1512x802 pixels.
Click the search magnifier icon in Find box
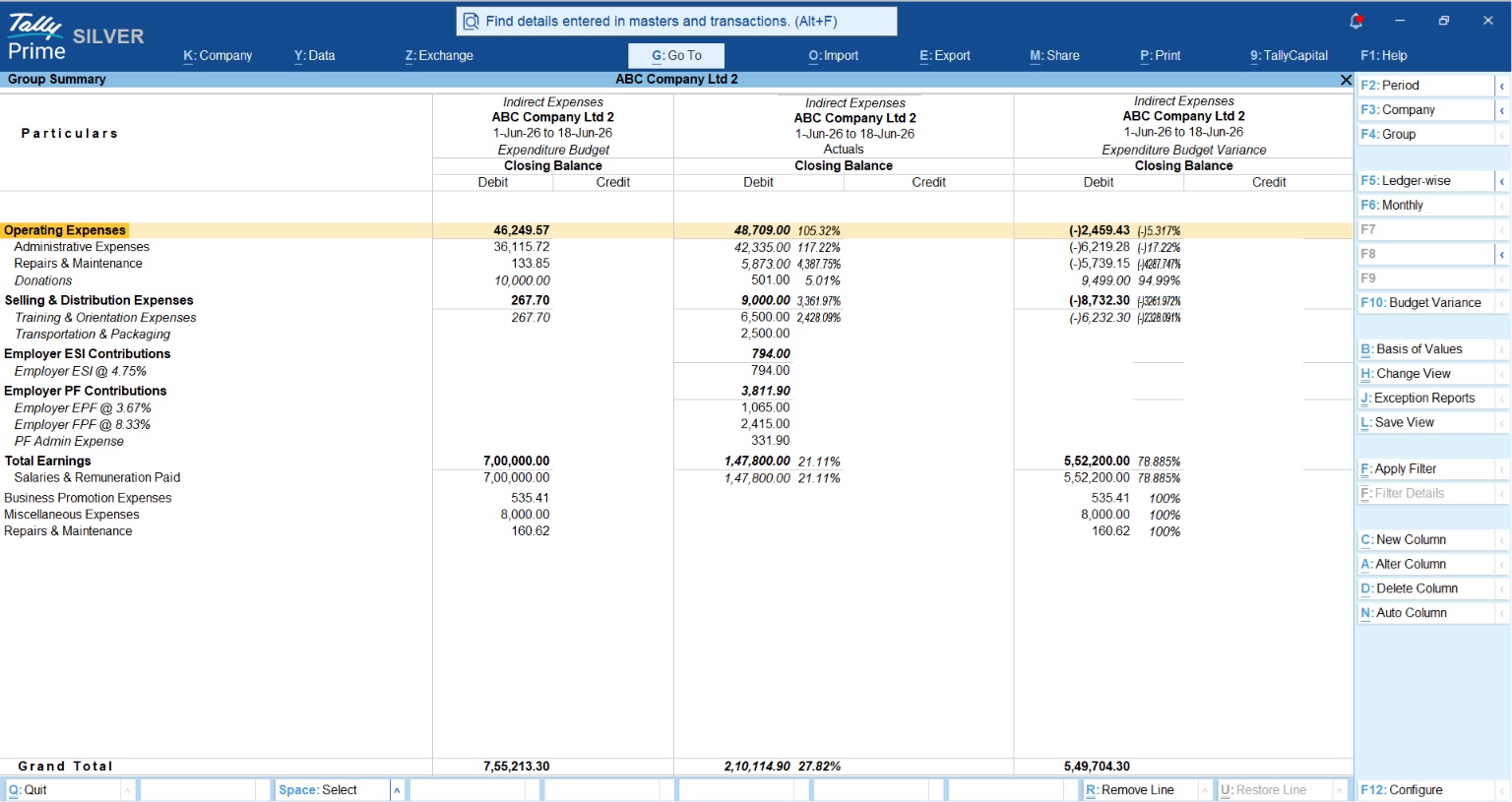click(x=471, y=21)
